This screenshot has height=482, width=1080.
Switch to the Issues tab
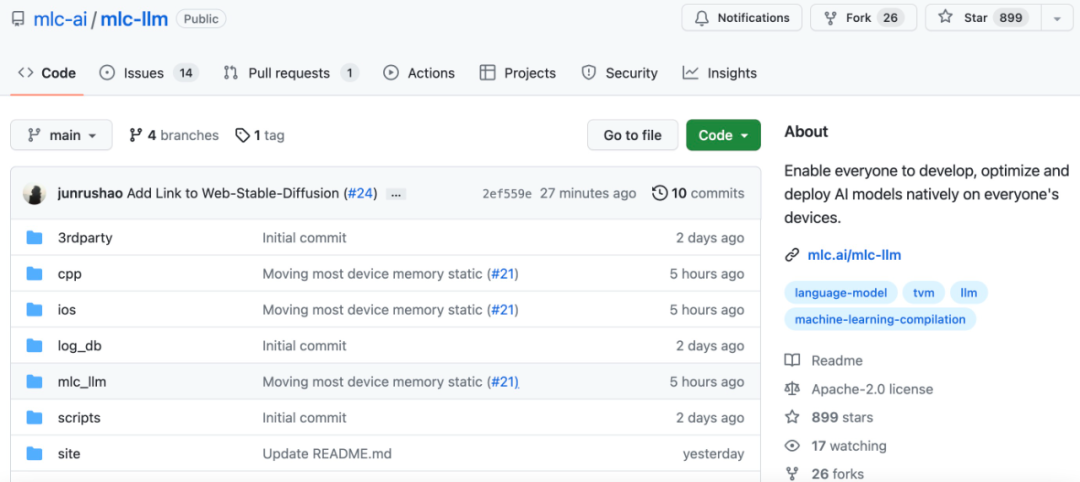tap(149, 73)
